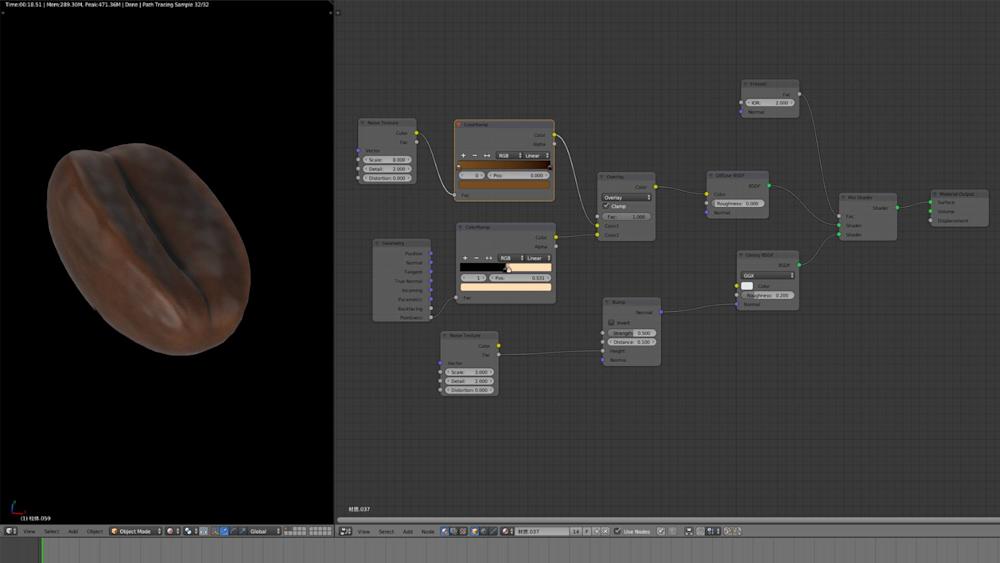
Task: Open the Object menu in the 3D viewport header
Action: 95,531
